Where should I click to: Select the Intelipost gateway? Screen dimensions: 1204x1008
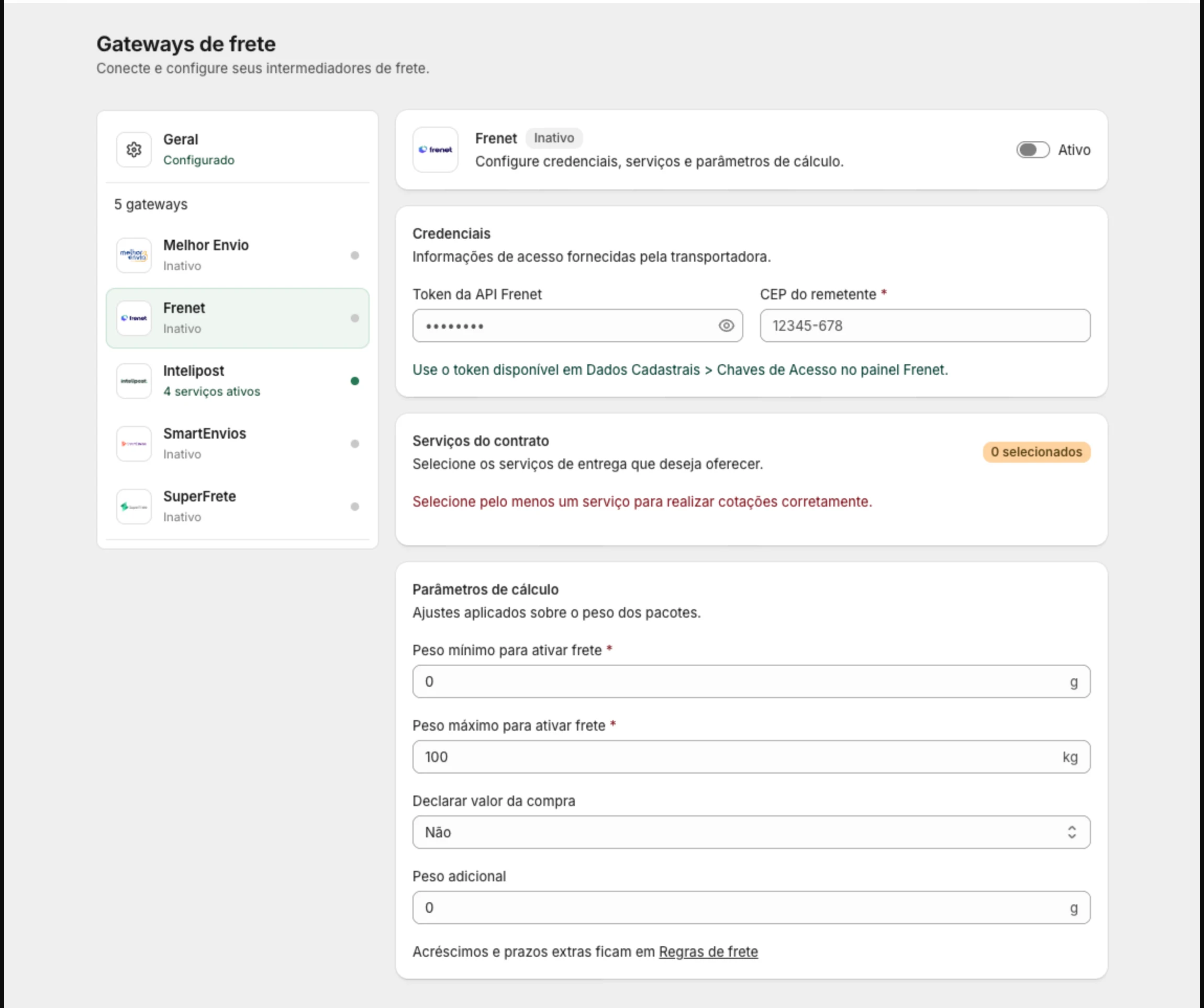click(237, 380)
